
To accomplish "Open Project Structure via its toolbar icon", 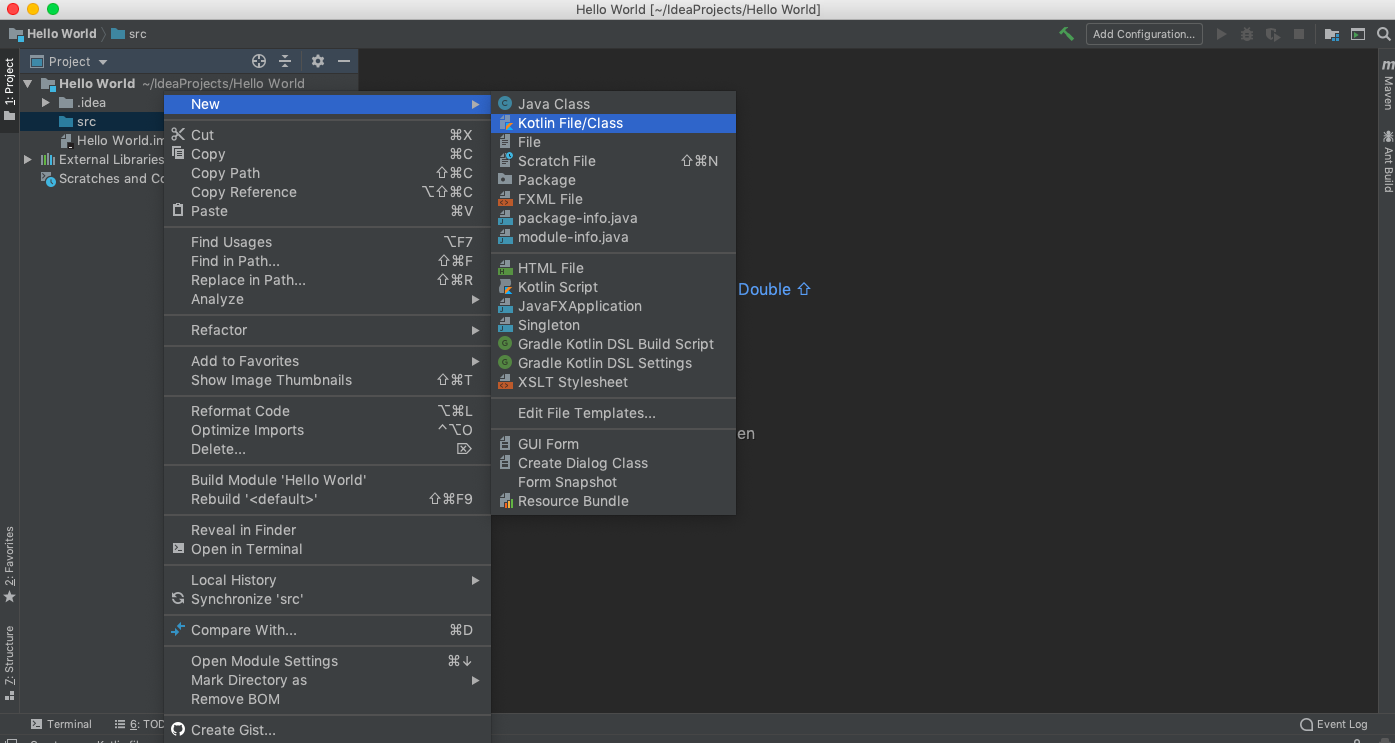I will point(1332,34).
